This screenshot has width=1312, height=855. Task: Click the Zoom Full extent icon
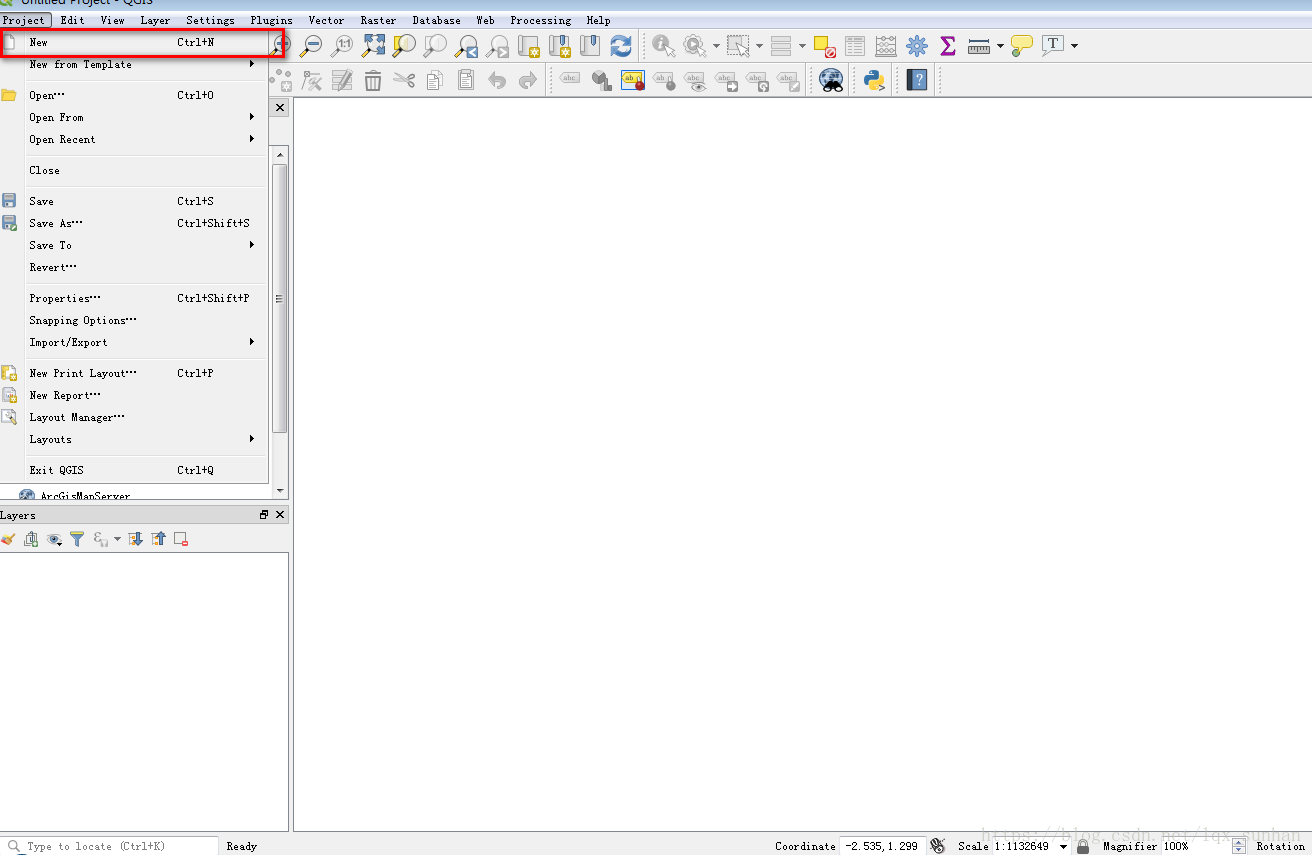pyautogui.click(x=373, y=45)
